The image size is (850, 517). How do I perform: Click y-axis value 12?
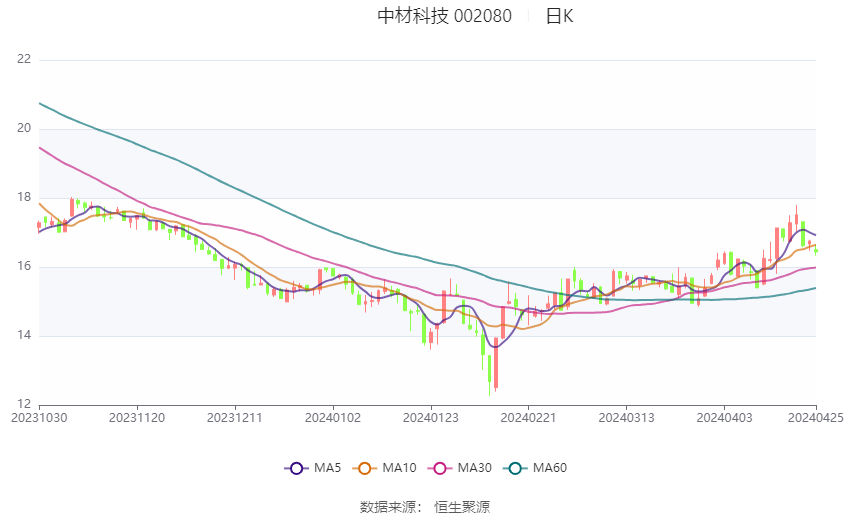click(x=24, y=404)
